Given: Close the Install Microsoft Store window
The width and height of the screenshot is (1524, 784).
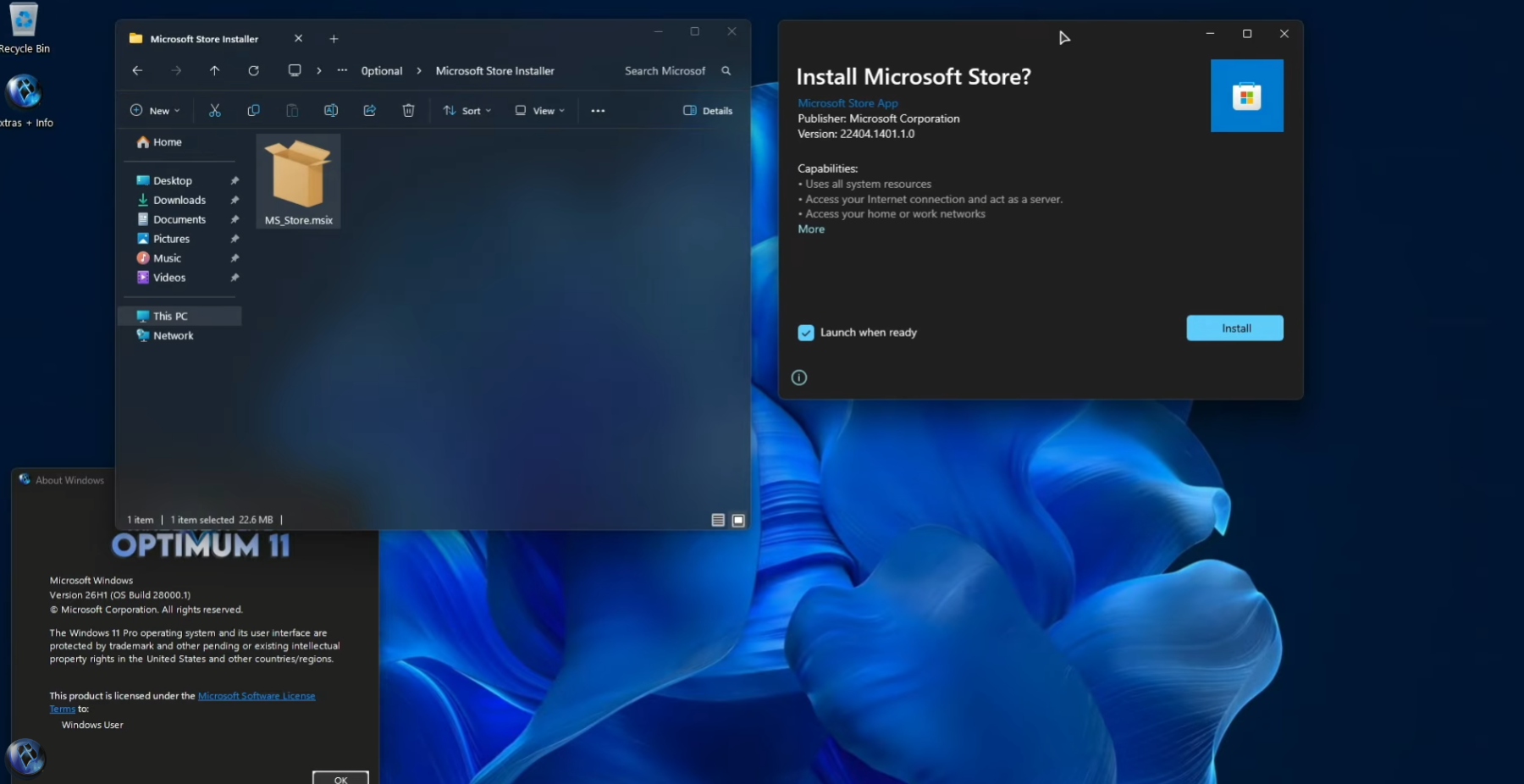Looking at the screenshot, I should coord(1284,34).
